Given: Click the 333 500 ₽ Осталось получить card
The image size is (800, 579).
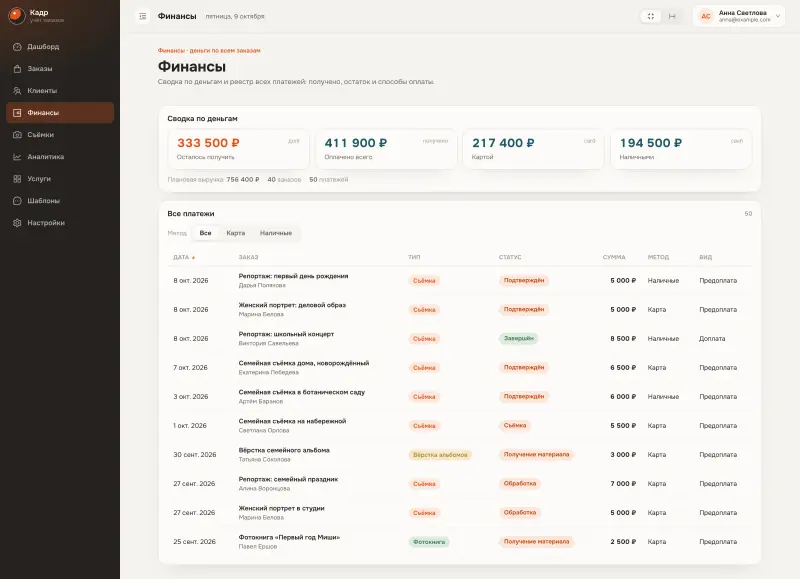Looking at the screenshot, I should 238,149.
